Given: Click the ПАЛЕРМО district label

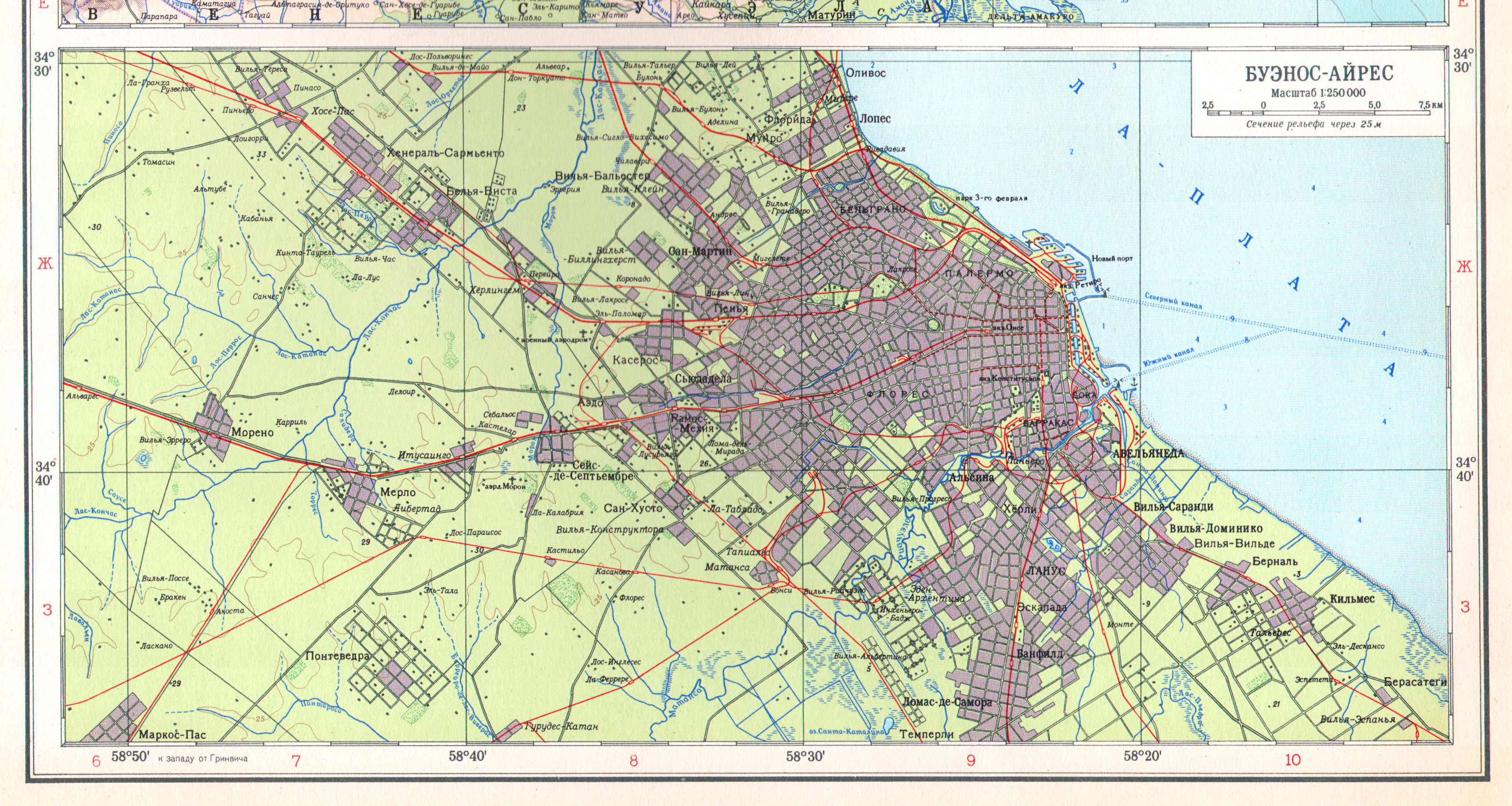Looking at the screenshot, I should [979, 274].
